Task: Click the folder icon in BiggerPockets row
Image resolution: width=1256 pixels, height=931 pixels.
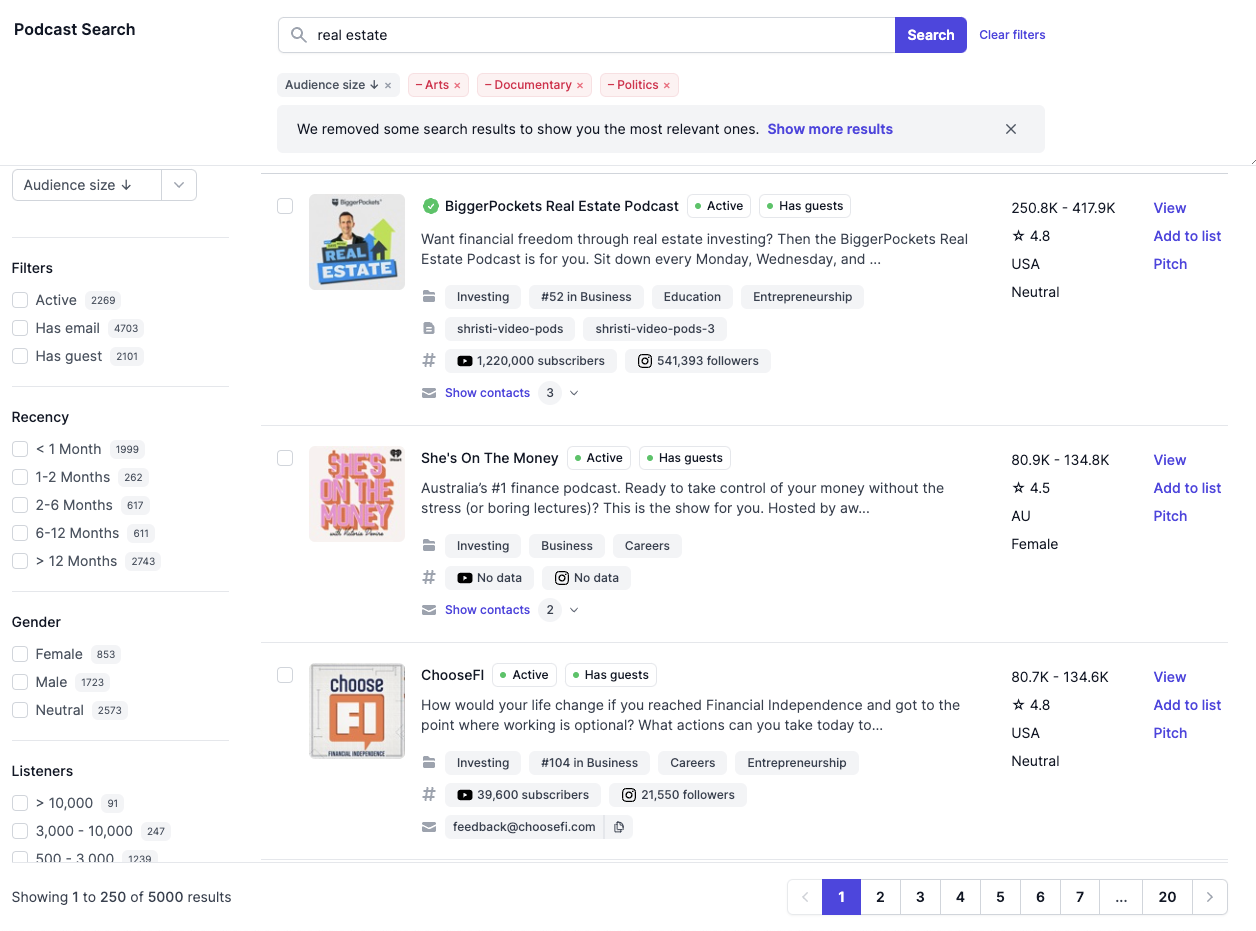Action: (429, 297)
